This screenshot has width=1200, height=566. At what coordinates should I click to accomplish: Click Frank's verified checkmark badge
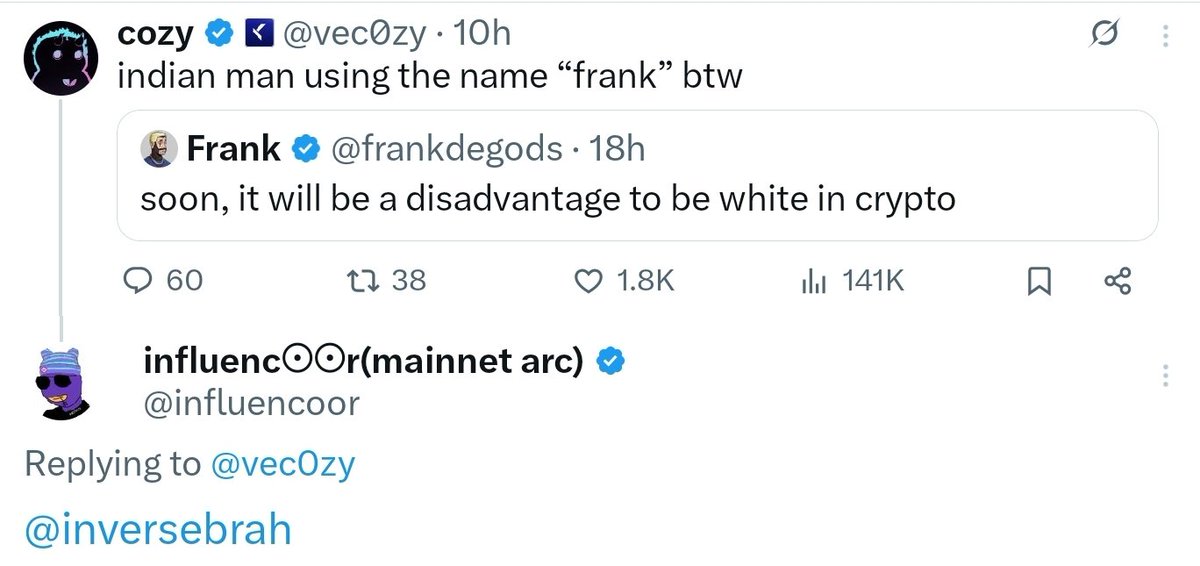(304, 149)
